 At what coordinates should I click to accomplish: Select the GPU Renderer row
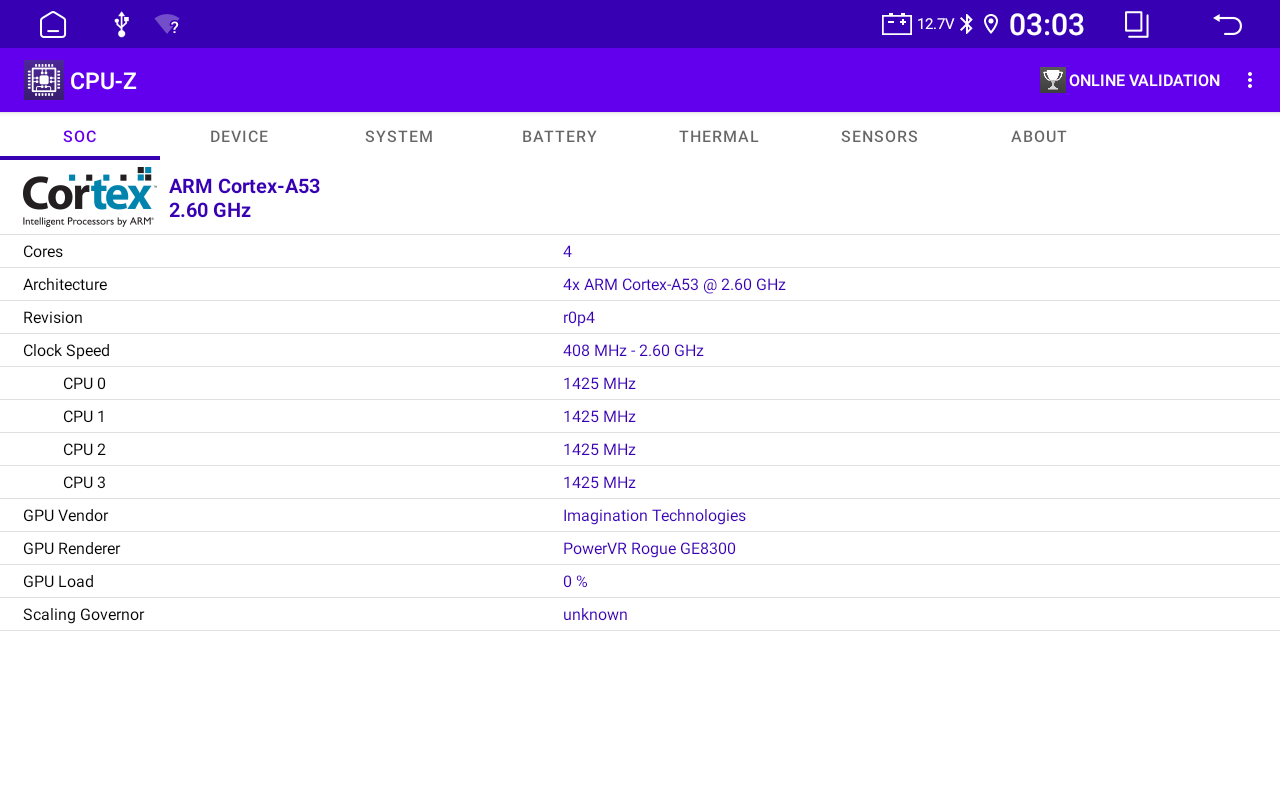click(640, 548)
